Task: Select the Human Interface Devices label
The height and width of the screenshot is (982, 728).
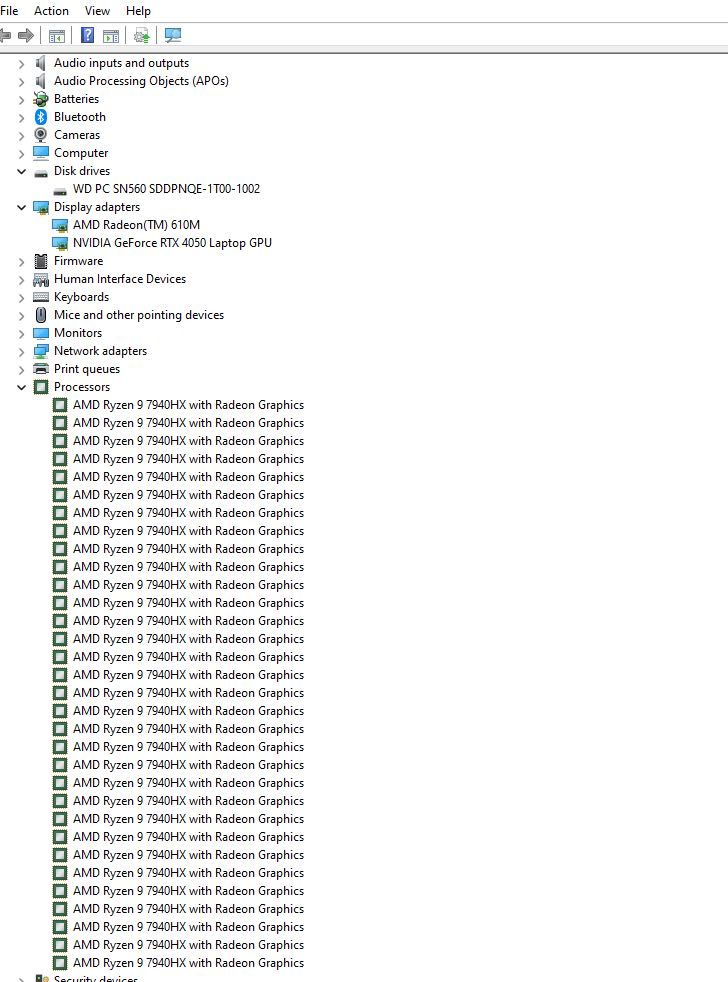Action: 120,279
